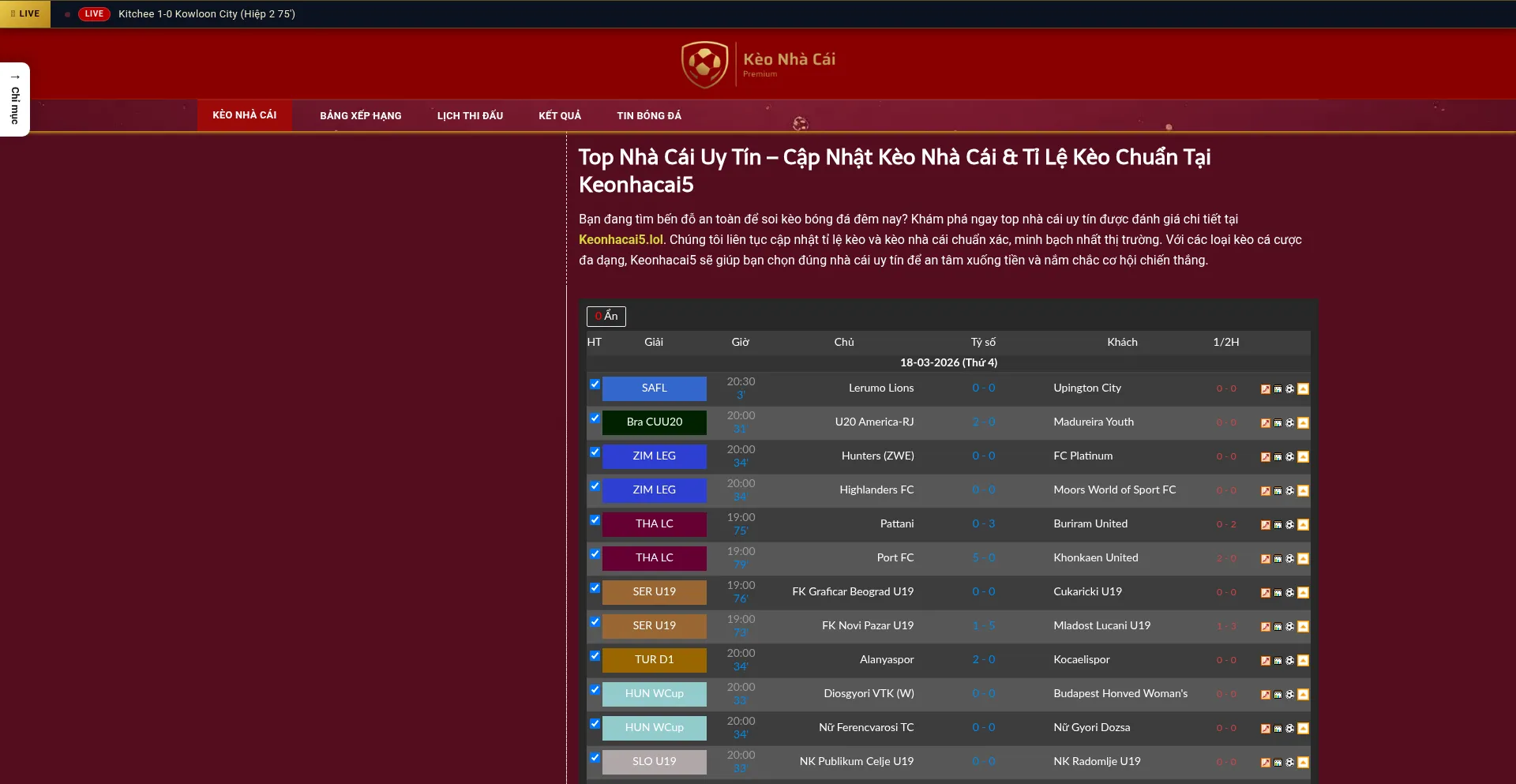Click the red LIVE pill beside Kitchee score
The width and height of the screenshot is (1516, 784).
click(x=94, y=13)
